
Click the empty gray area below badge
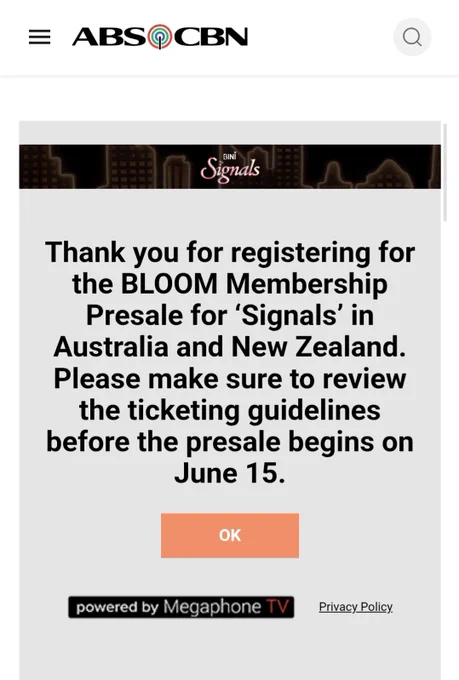[x=230, y=651]
